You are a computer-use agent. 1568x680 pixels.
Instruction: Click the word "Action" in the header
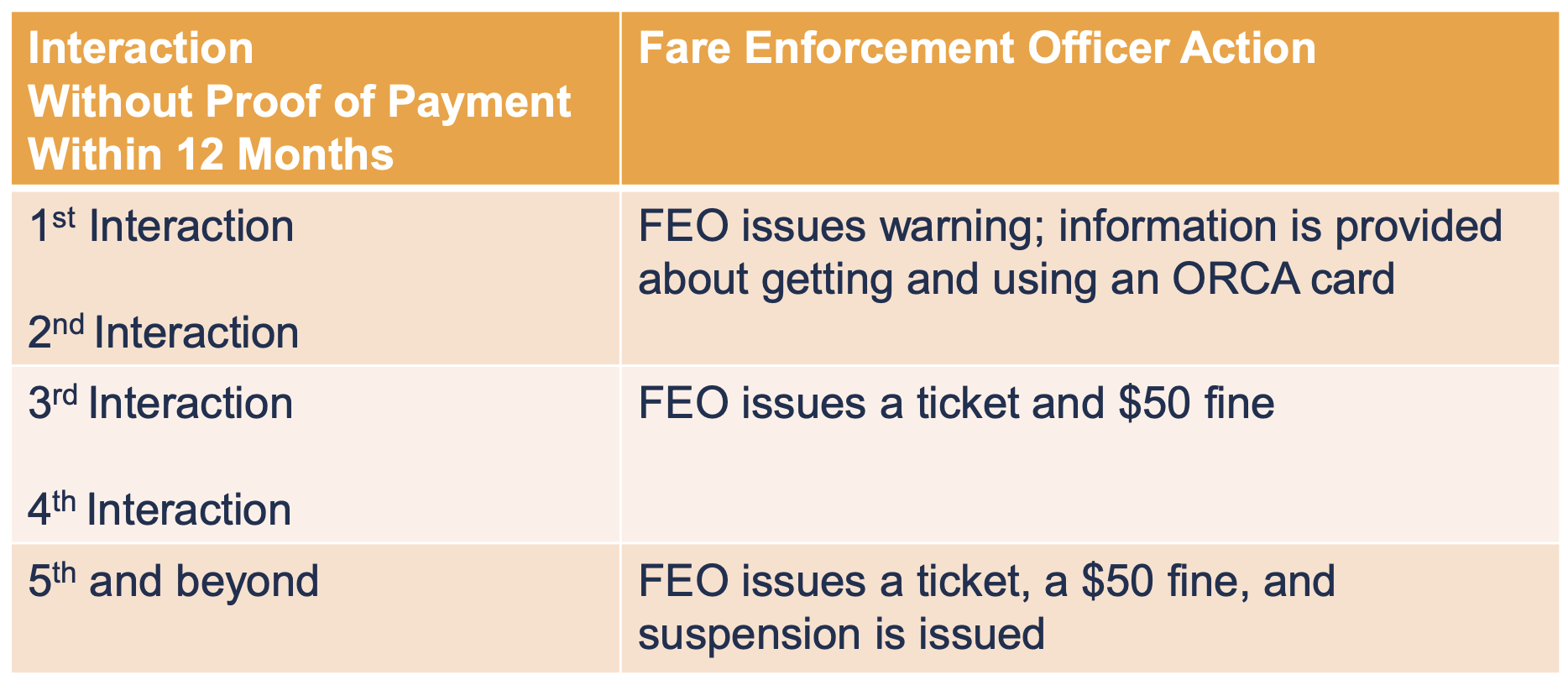(1248, 48)
